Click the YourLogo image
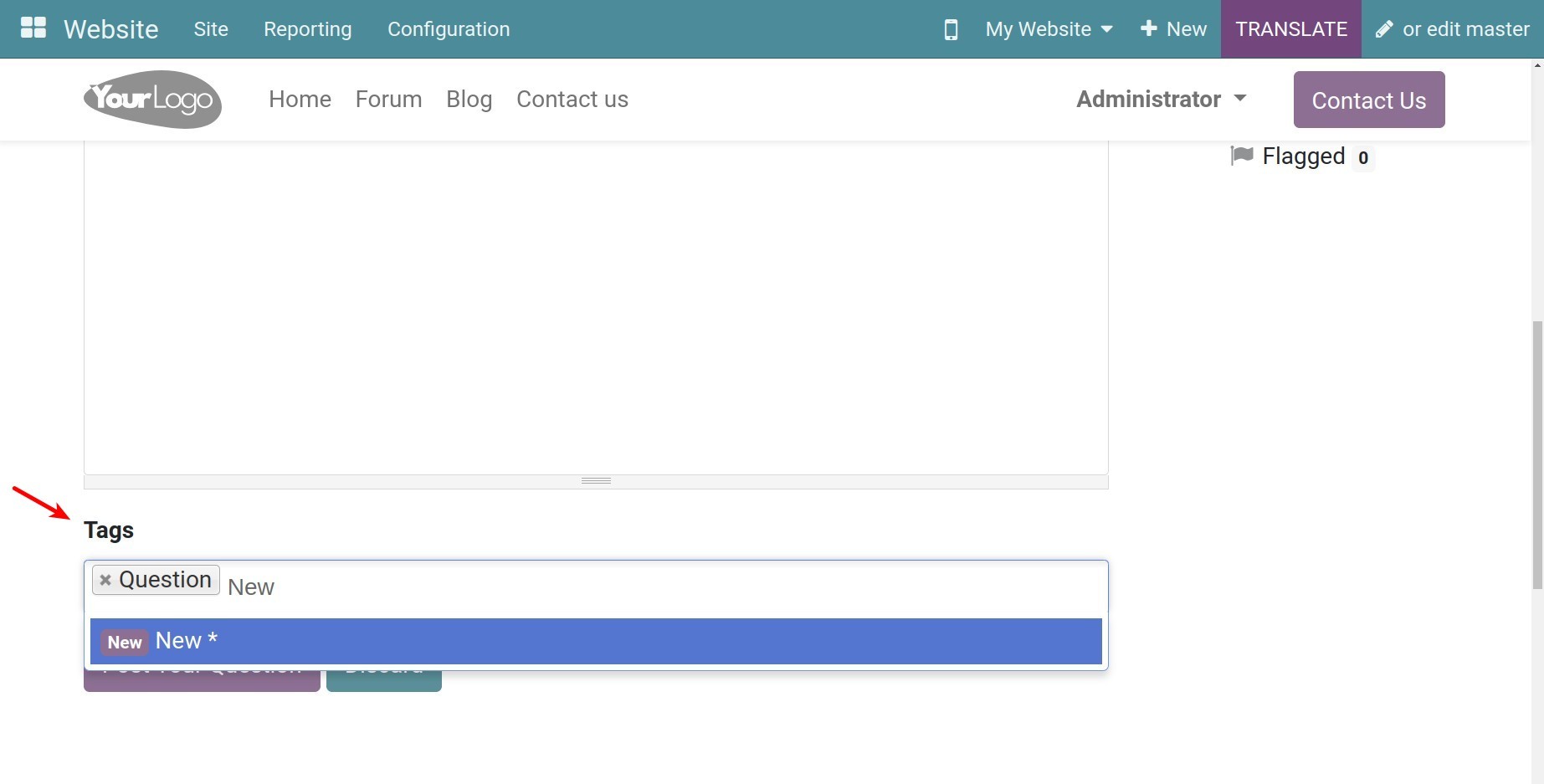This screenshot has height=784, width=1544. (x=152, y=100)
